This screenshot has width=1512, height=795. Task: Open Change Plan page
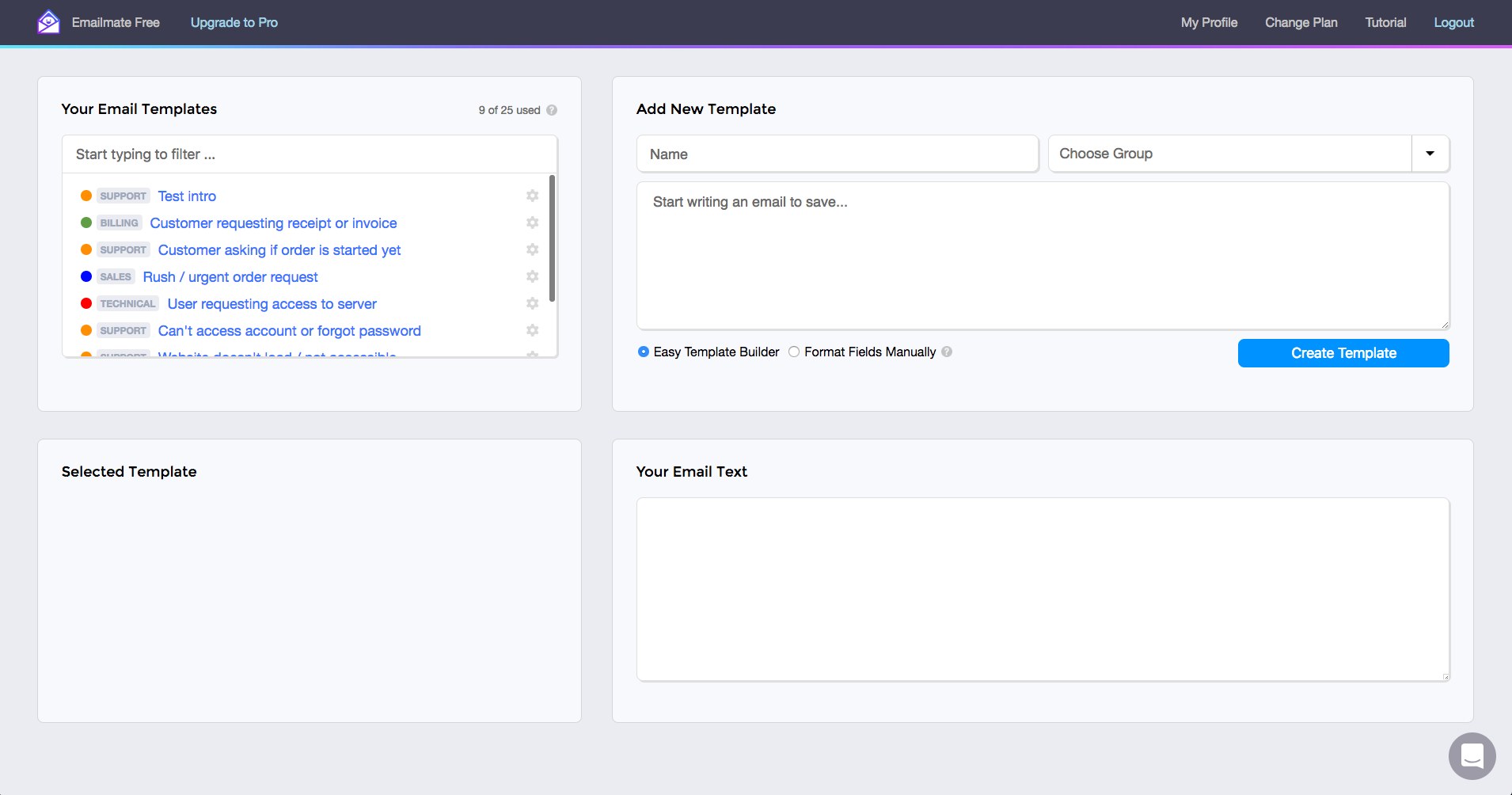pos(1301,22)
